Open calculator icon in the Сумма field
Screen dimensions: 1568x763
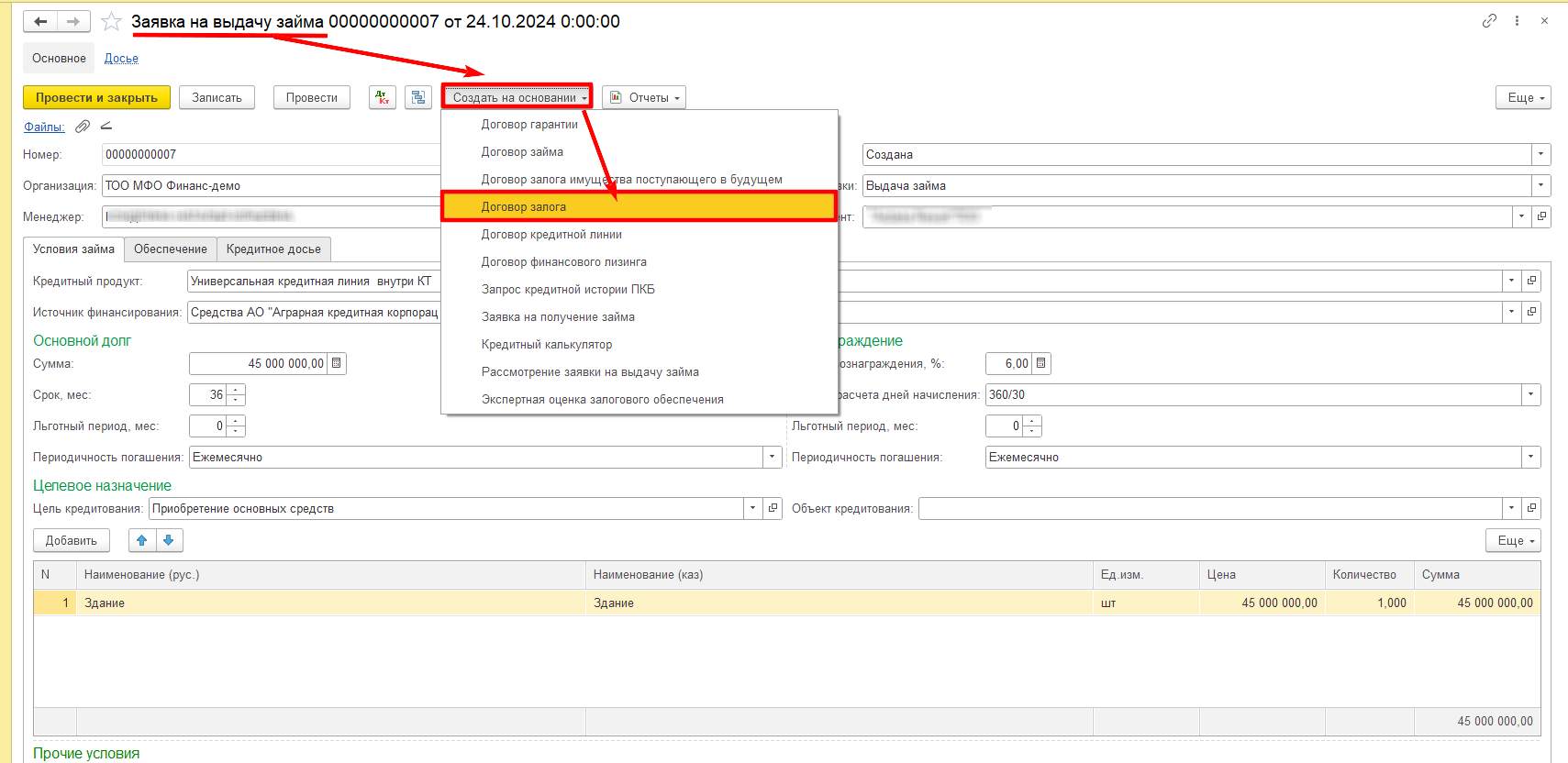337,363
